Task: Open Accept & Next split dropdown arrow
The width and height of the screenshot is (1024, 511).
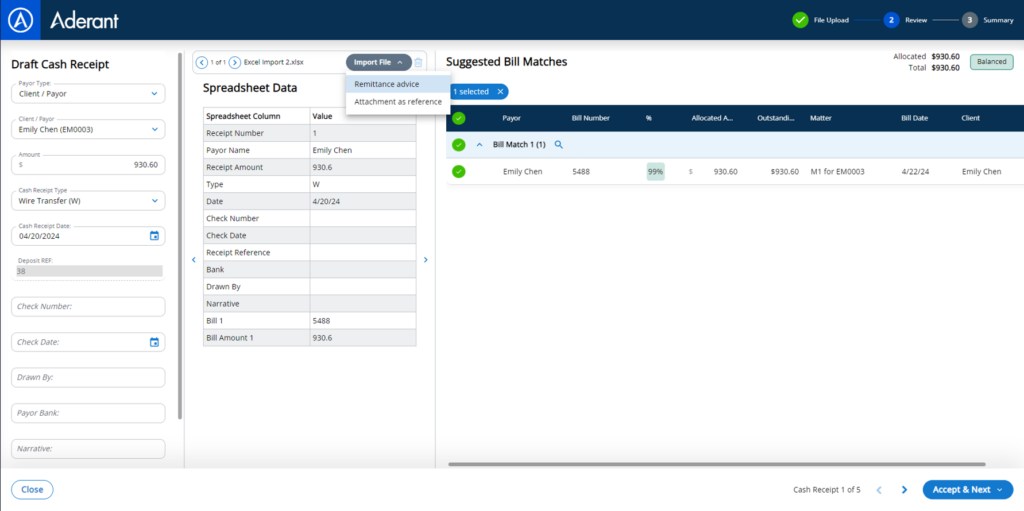Action: pyautogui.click(x=1000, y=489)
